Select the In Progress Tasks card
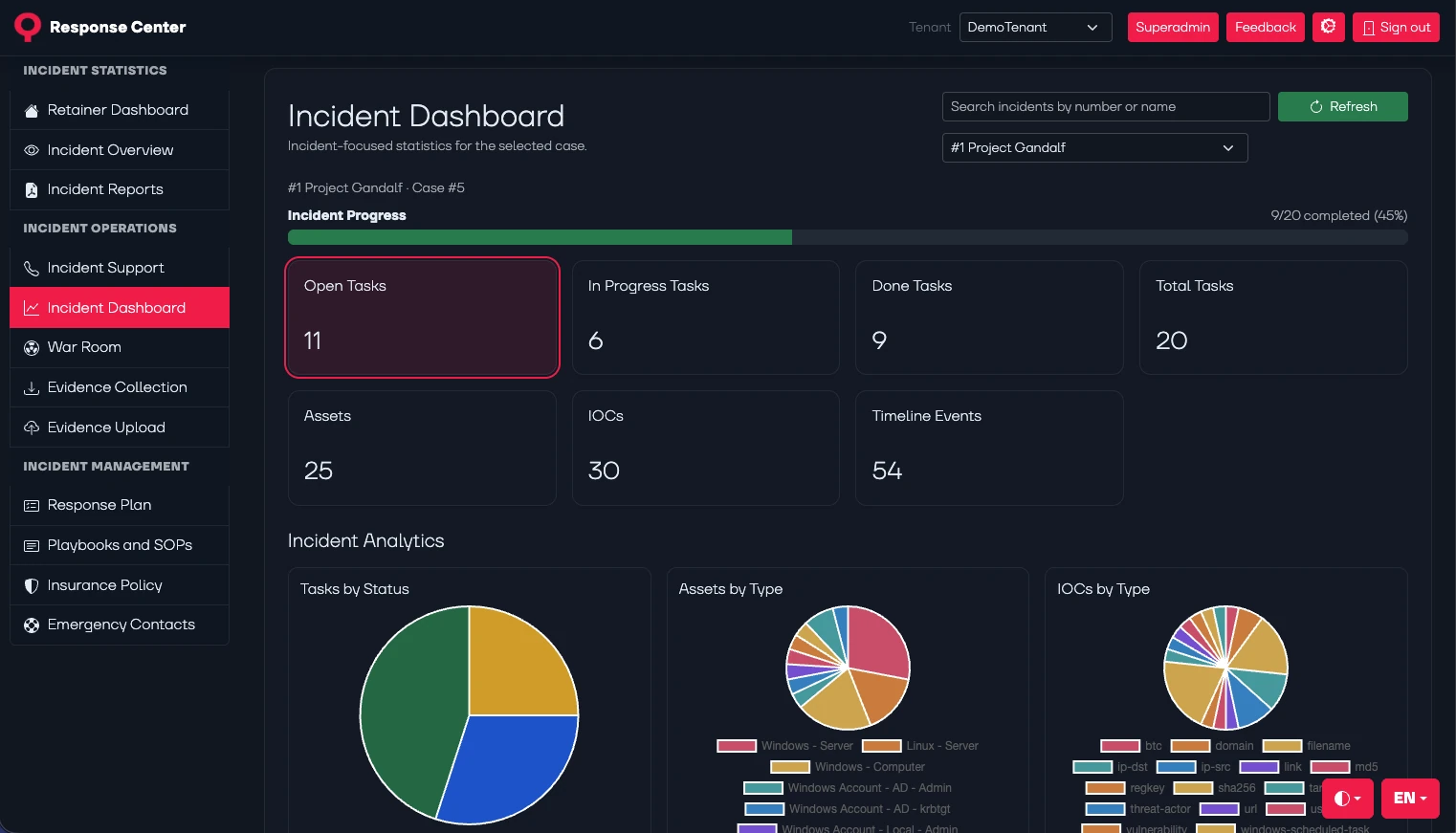Viewport: 1456px width, 833px height. pos(706,318)
